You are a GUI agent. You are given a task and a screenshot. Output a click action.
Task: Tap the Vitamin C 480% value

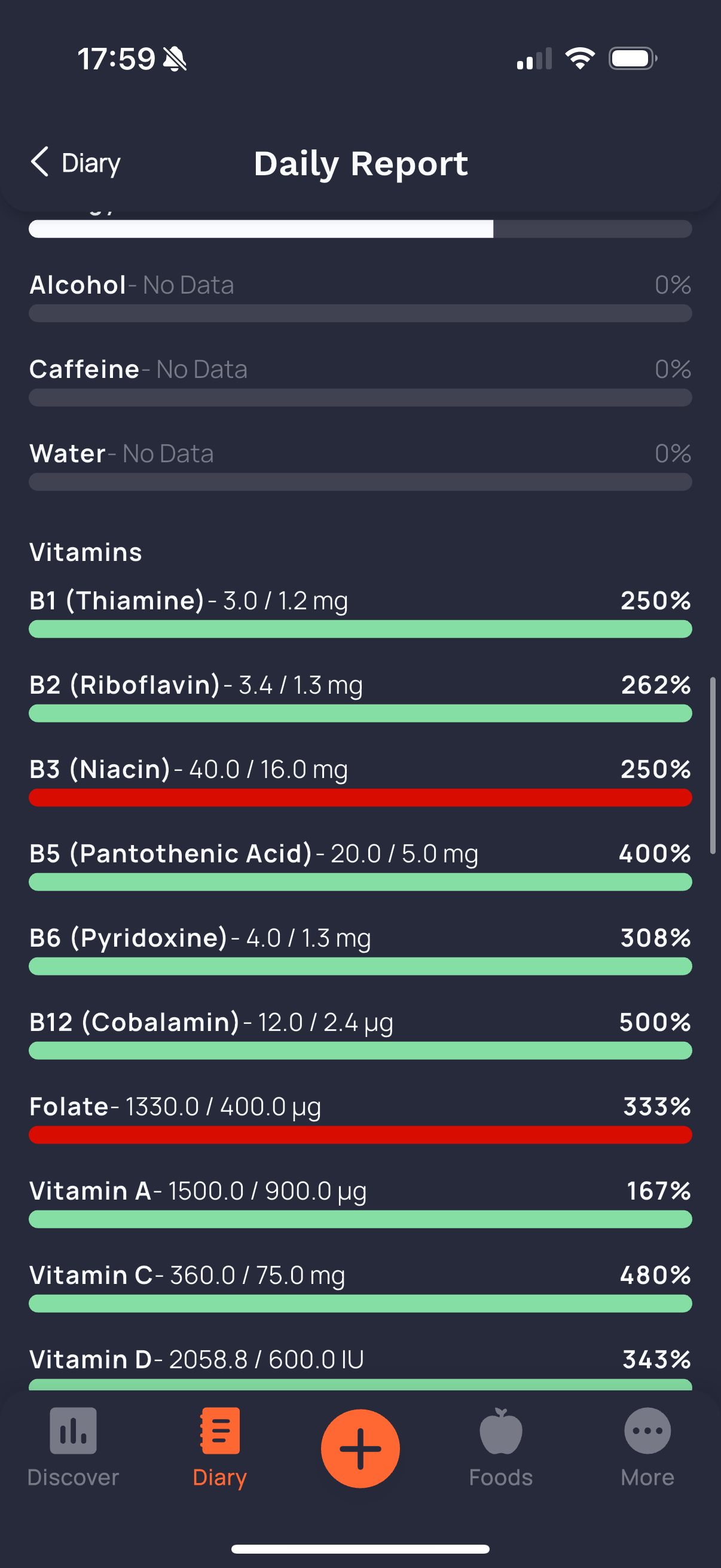coord(655,1275)
